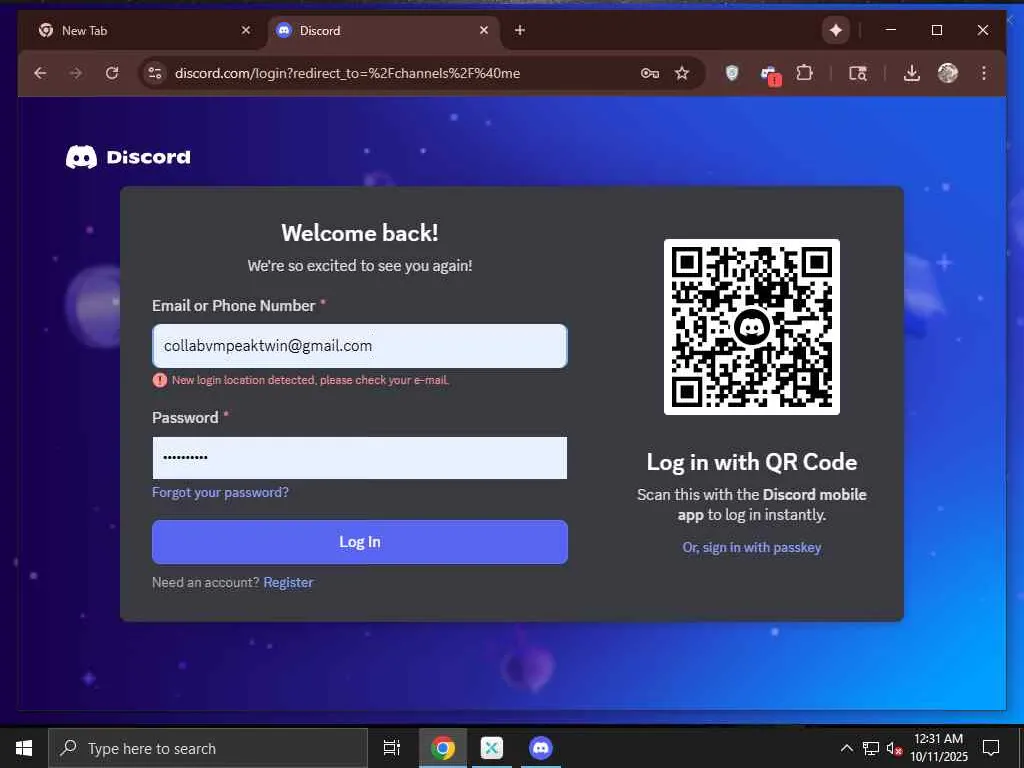1024x768 pixels.
Task: Click the Password input field
Action: (x=360, y=457)
